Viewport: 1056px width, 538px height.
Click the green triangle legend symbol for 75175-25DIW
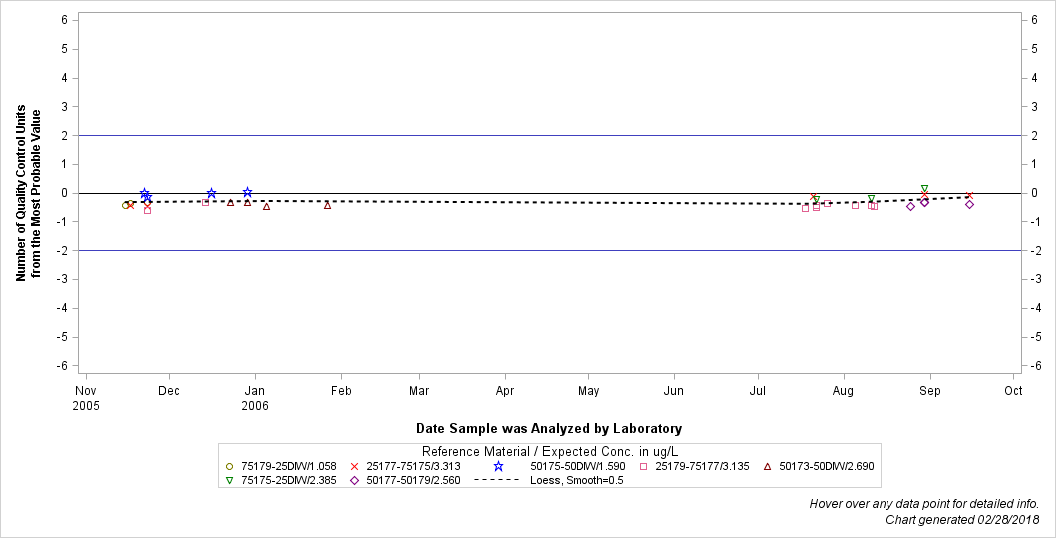(229, 481)
